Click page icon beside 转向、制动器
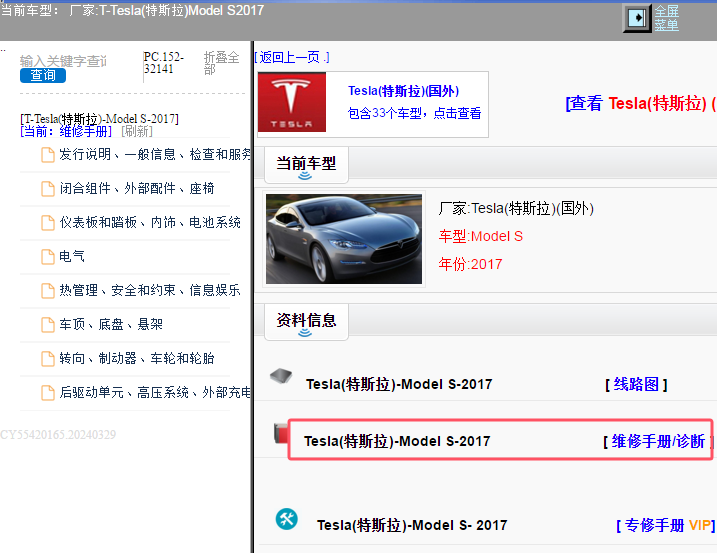This screenshot has width=717, height=553. pyautogui.click(x=48, y=358)
